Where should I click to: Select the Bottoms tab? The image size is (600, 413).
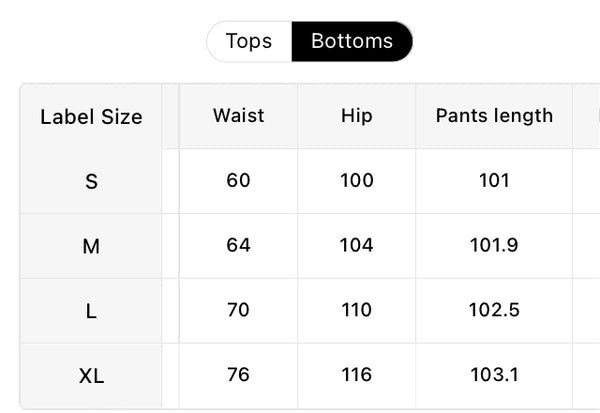(x=352, y=41)
